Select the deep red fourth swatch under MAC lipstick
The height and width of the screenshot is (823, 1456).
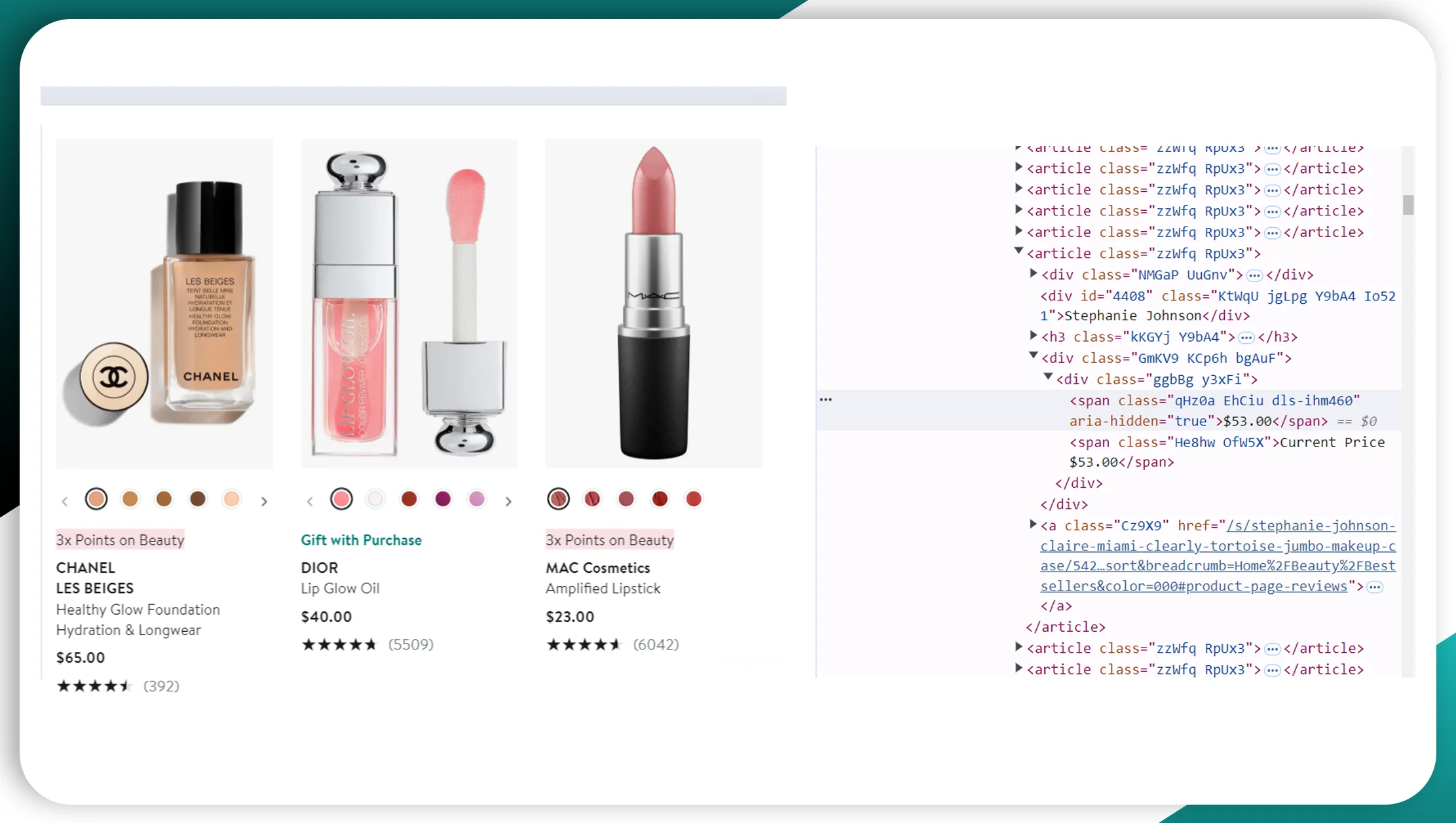pos(660,499)
